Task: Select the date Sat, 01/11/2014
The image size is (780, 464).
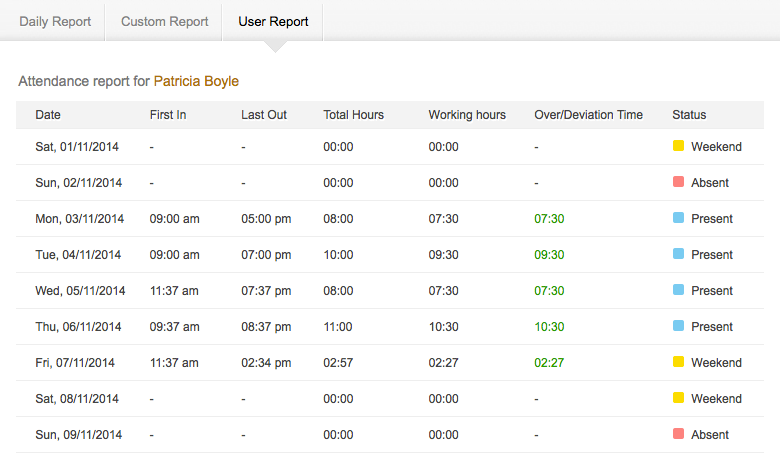Action: point(77,147)
